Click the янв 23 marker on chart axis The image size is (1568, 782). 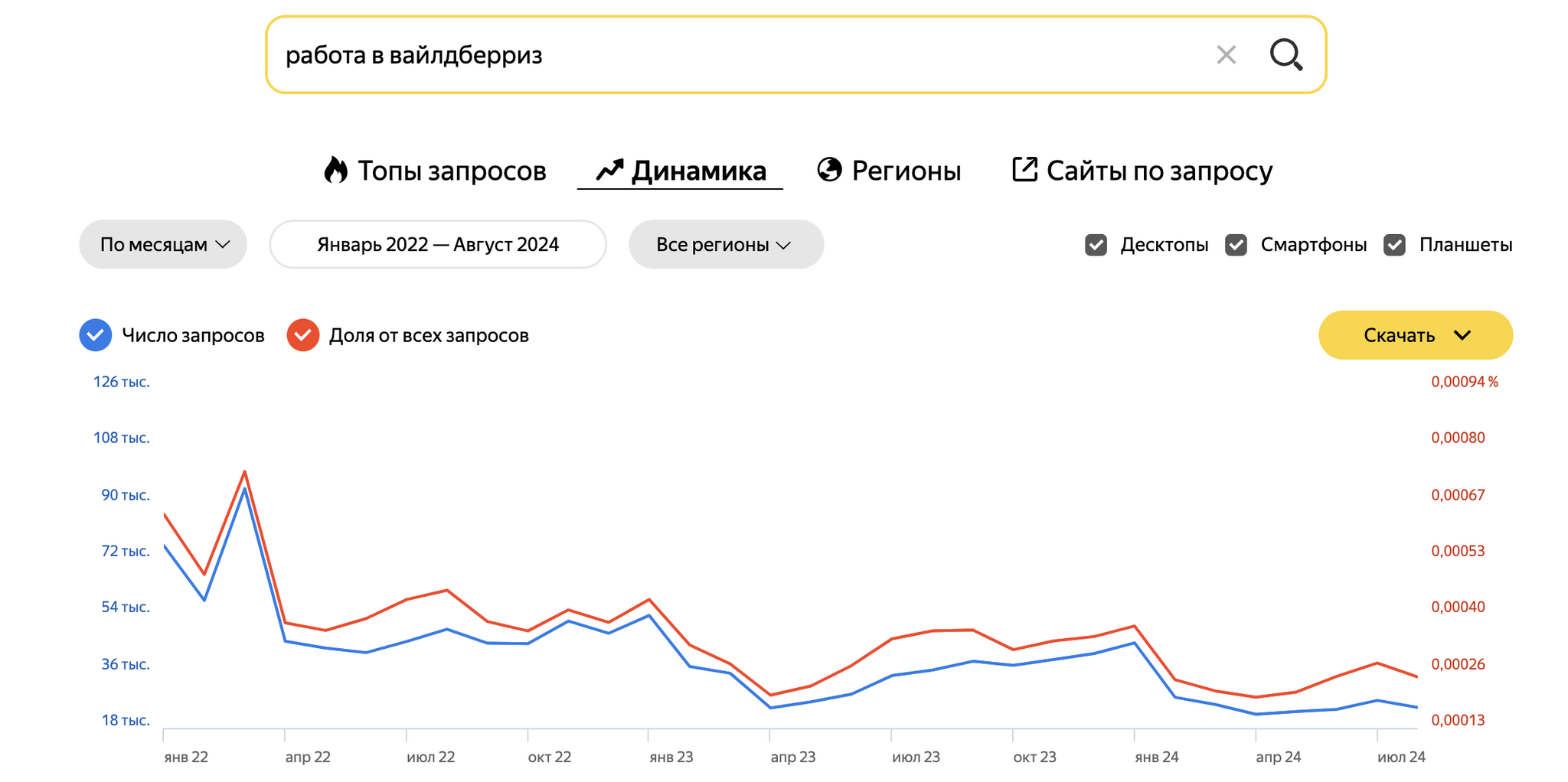(671, 757)
